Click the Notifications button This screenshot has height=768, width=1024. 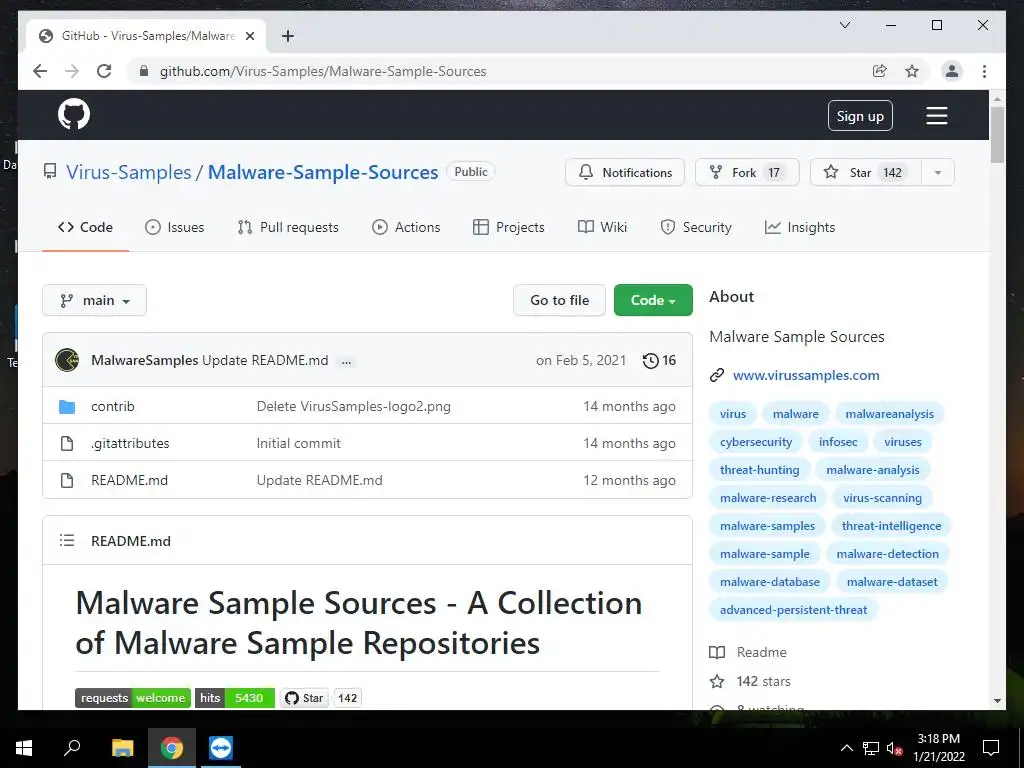click(x=625, y=172)
